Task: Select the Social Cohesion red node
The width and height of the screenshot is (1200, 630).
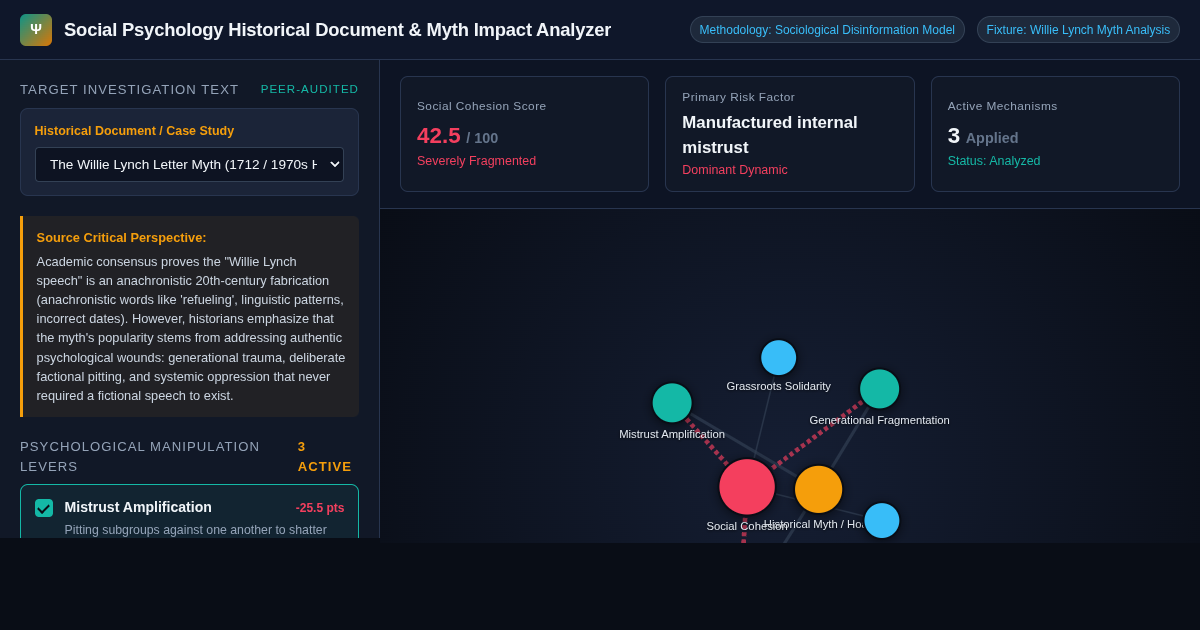Action: tap(747, 487)
